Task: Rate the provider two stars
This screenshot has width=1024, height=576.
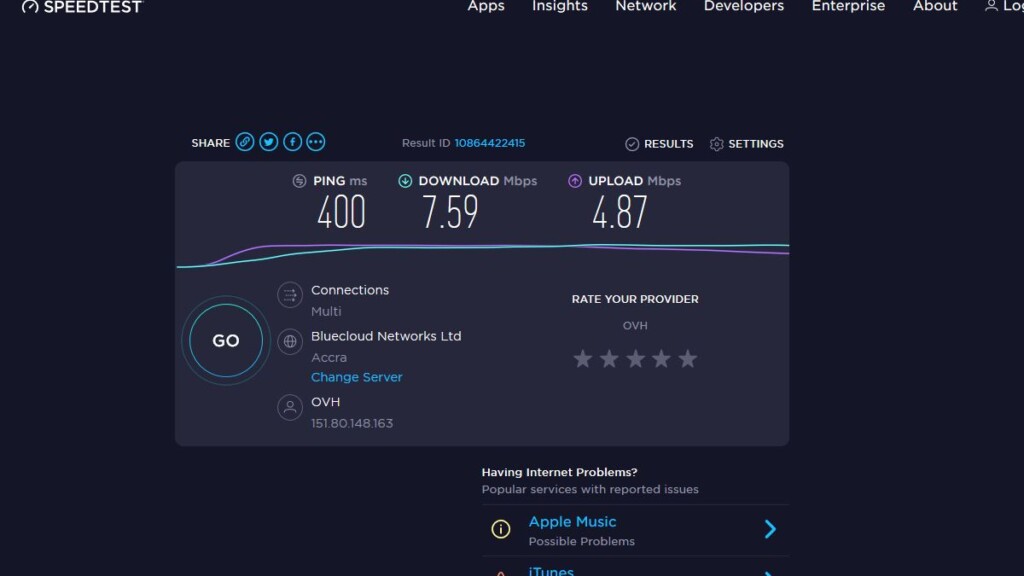Action: click(609, 359)
